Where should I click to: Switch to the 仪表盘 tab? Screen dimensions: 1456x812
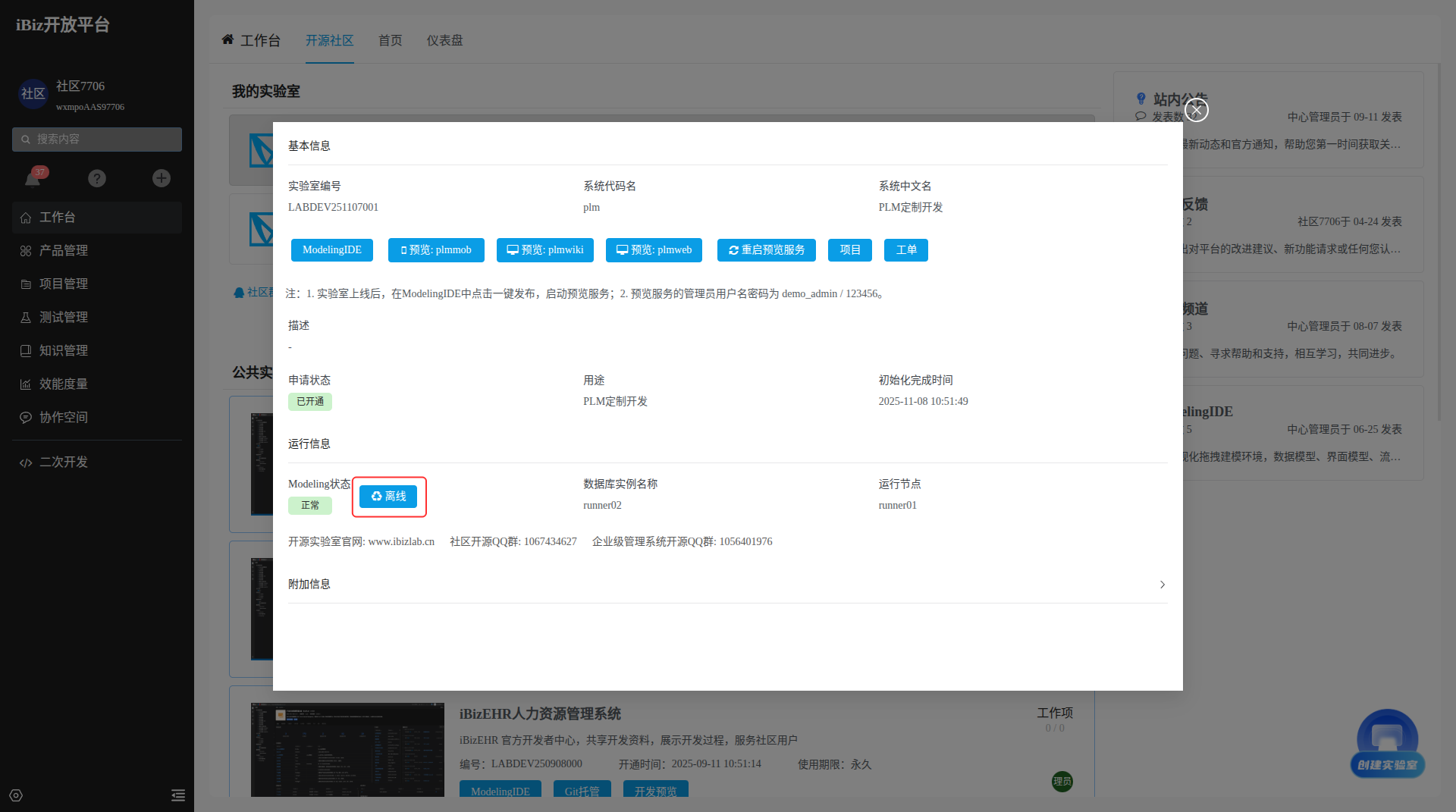444,40
